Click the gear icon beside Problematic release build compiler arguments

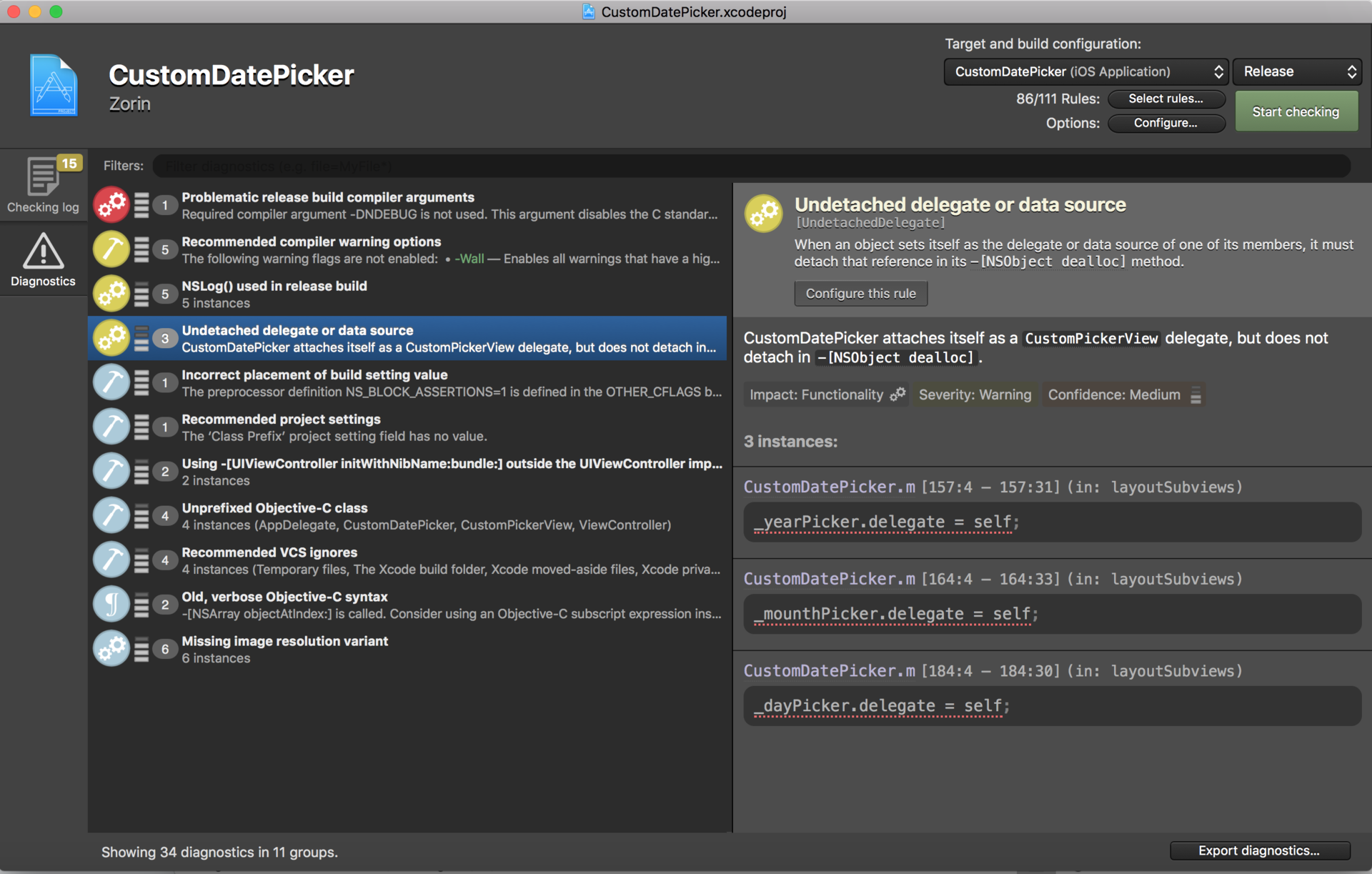click(111, 204)
